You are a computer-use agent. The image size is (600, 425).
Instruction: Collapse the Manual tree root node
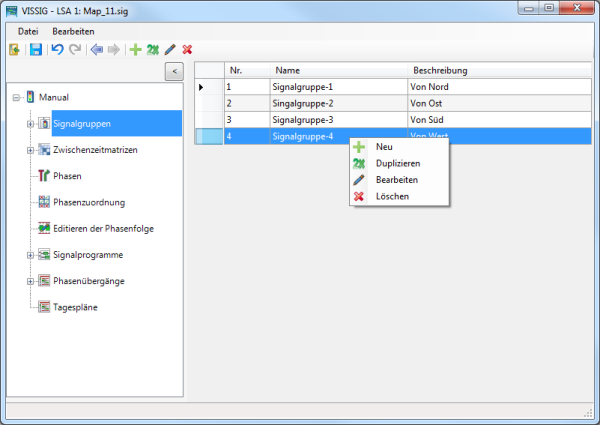coord(17,98)
